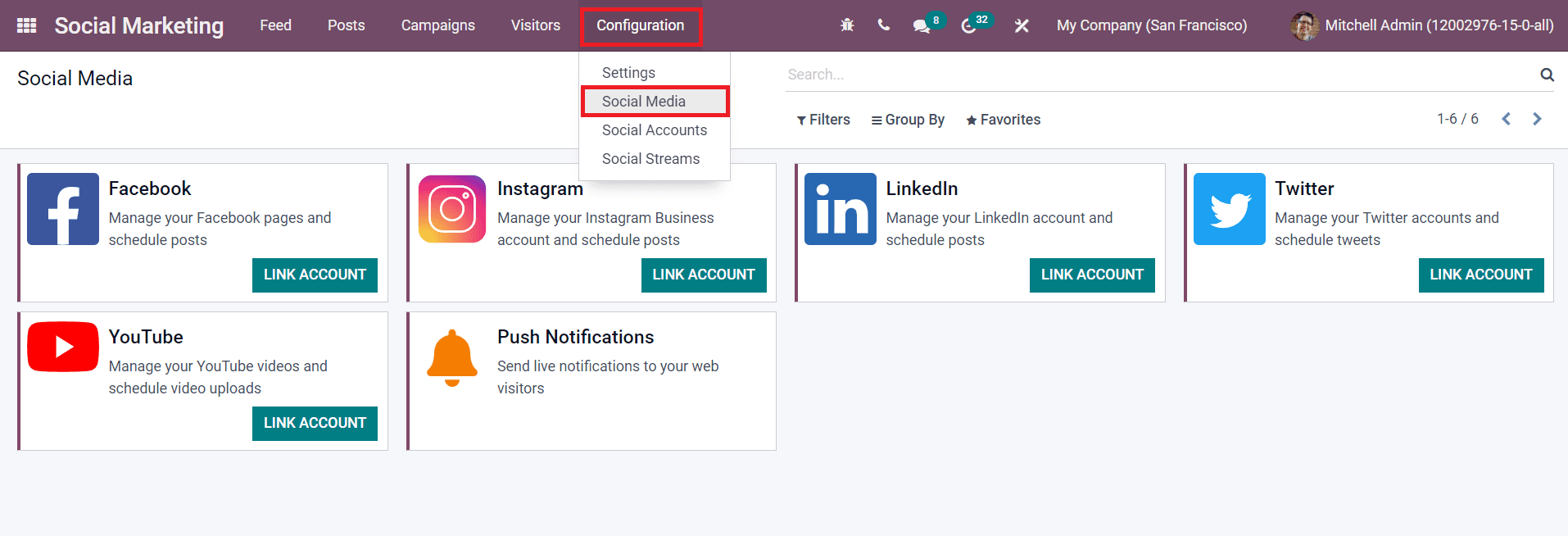Viewport: 1568px width, 536px height.
Task: Click the YouTube play logo
Action: [63, 347]
